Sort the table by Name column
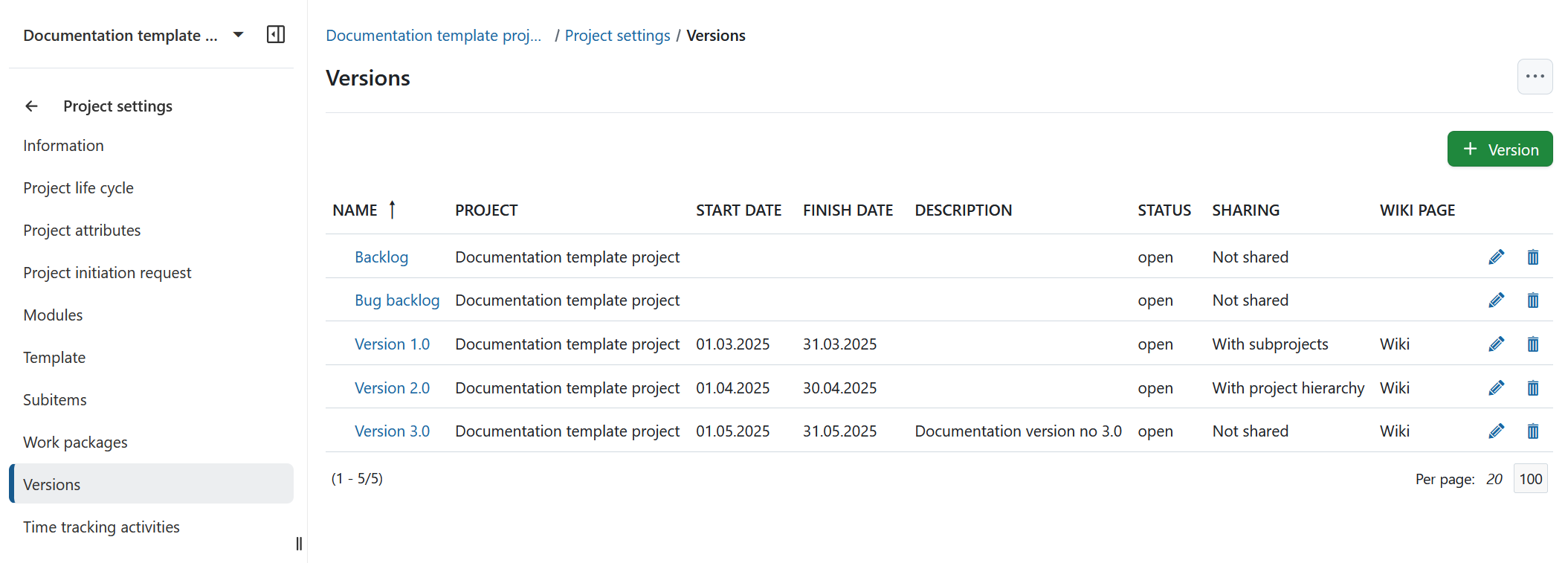The height and width of the screenshot is (563, 1568). point(355,210)
